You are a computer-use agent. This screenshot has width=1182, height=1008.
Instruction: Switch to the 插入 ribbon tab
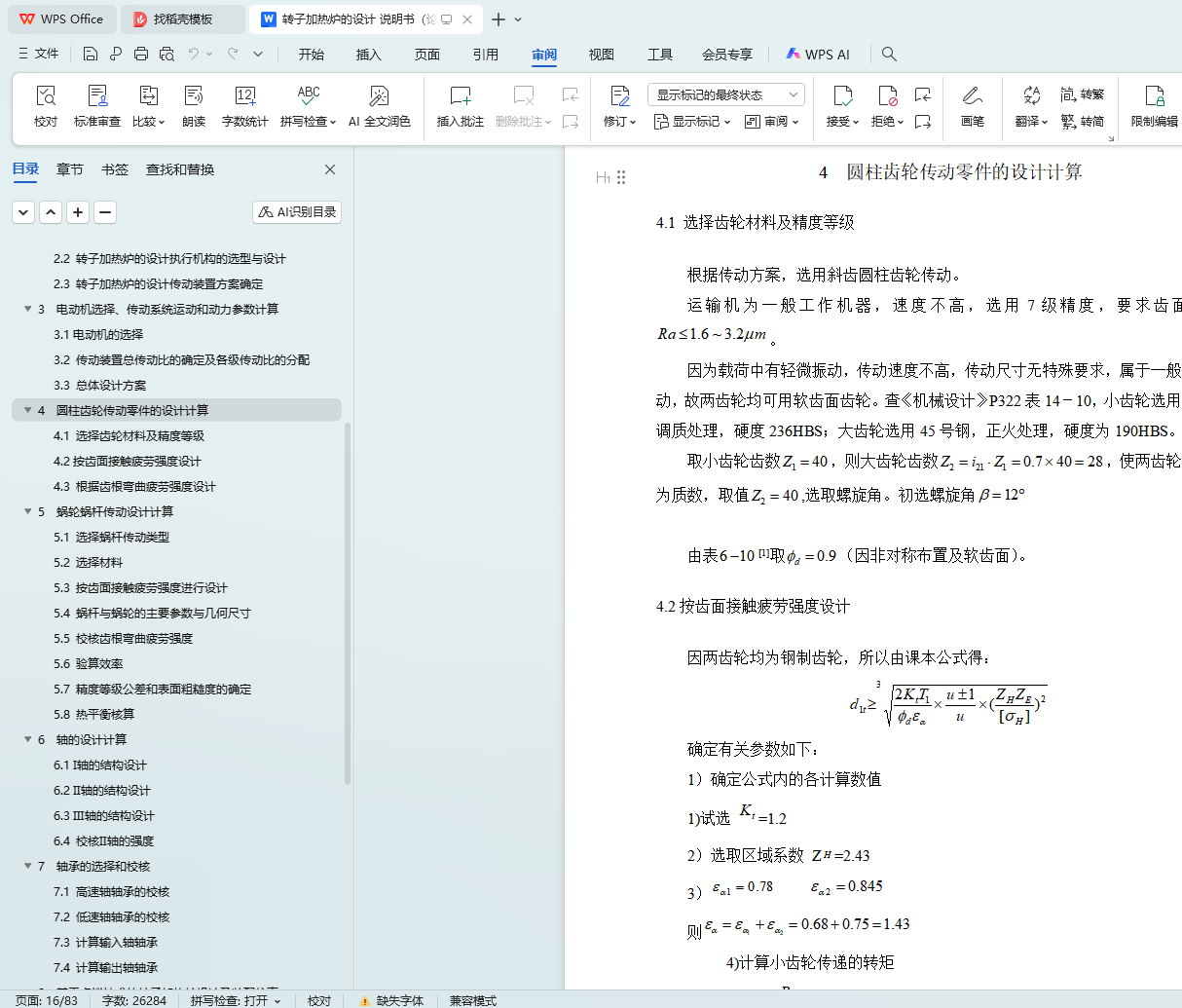pos(369,55)
